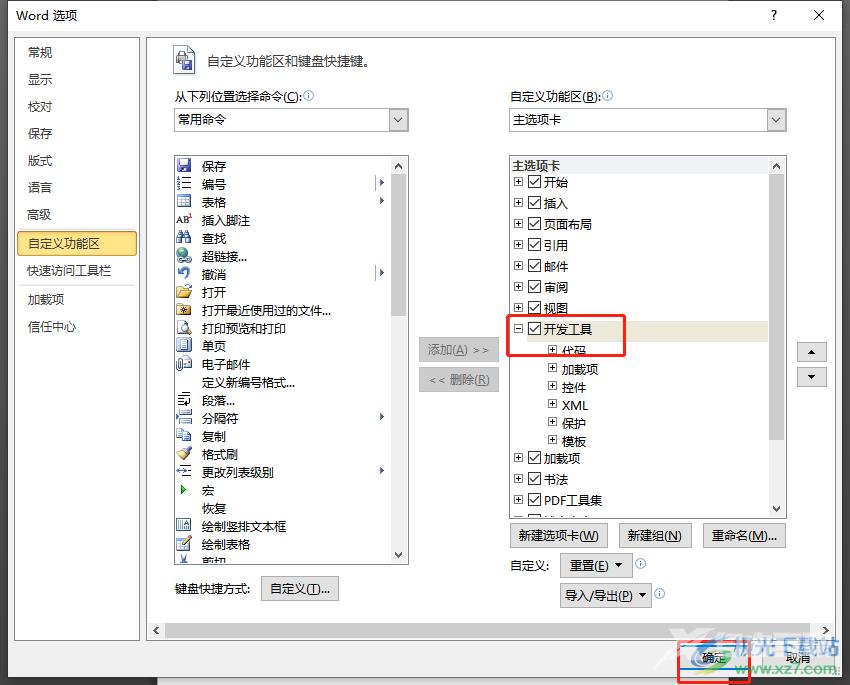The image size is (850, 685).
Task: Select the 打开 folder icon
Action: click(x=184, y=292)
